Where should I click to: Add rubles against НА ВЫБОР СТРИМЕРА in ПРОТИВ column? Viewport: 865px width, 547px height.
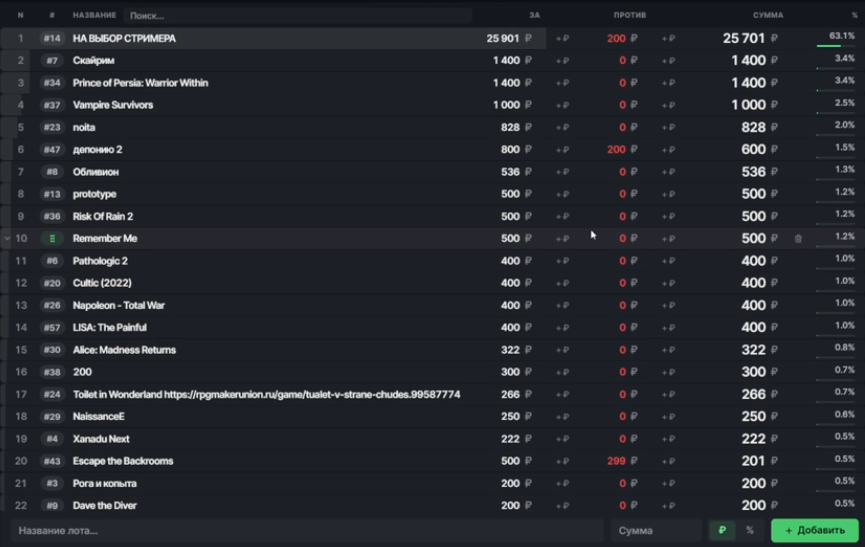(668, 39)
